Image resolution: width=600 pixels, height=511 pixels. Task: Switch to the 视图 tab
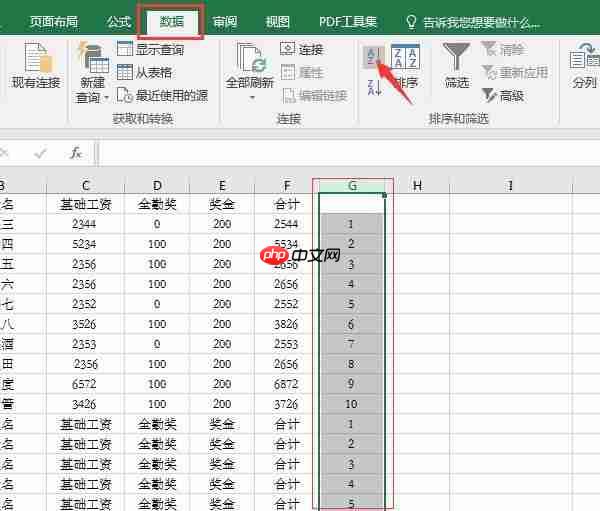tap(277, 22)
